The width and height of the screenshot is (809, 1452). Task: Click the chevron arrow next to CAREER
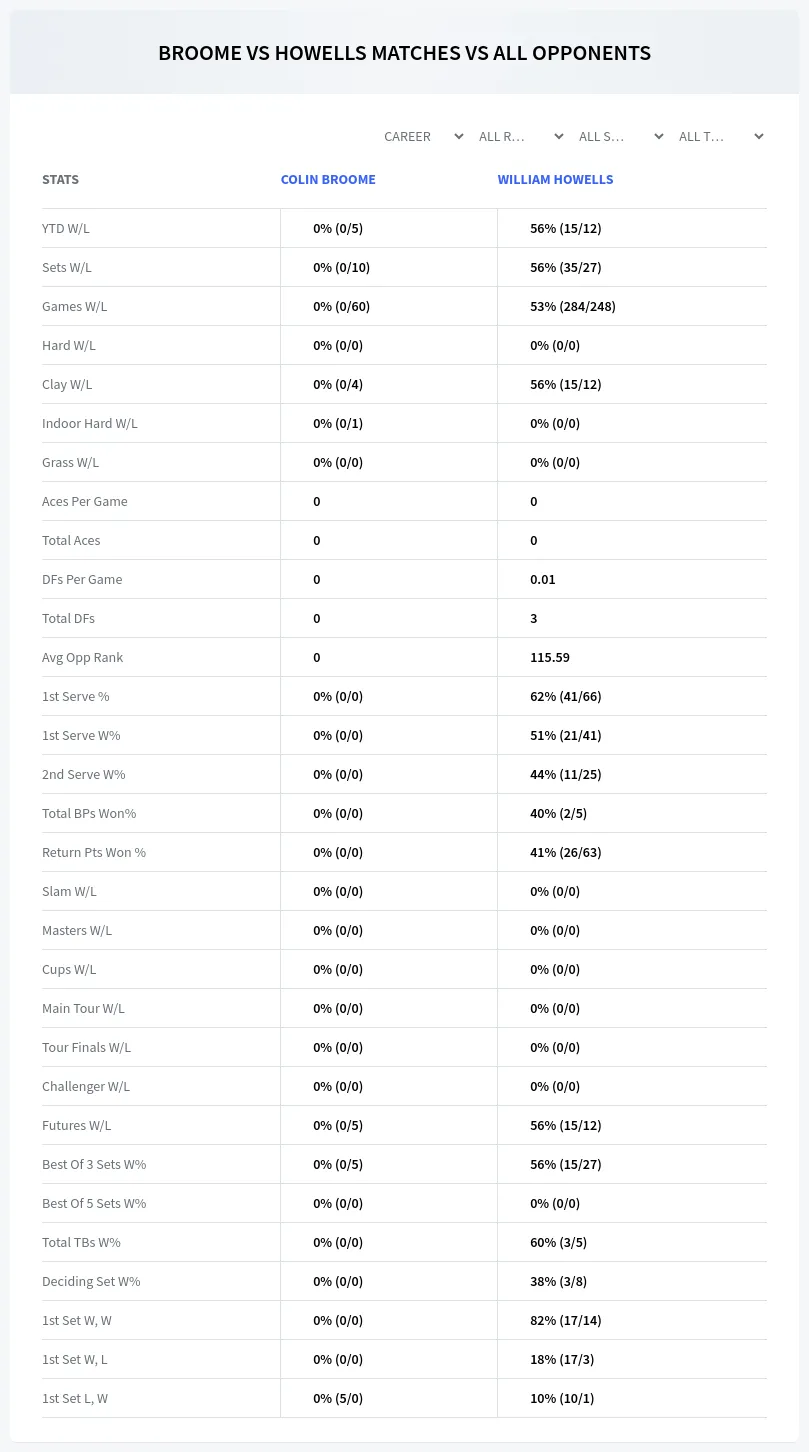[x=459, y=136]
